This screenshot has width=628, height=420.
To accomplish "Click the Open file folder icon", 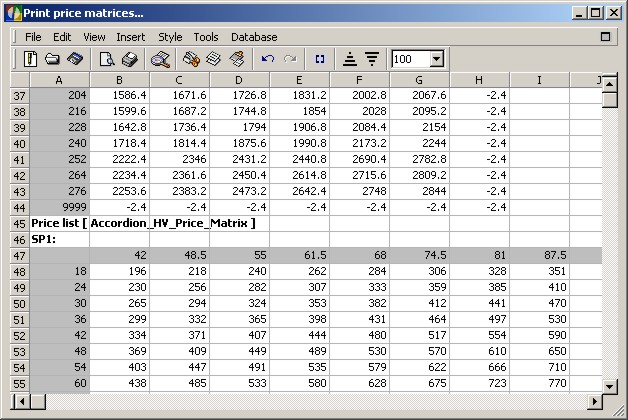I will point(52,59).
